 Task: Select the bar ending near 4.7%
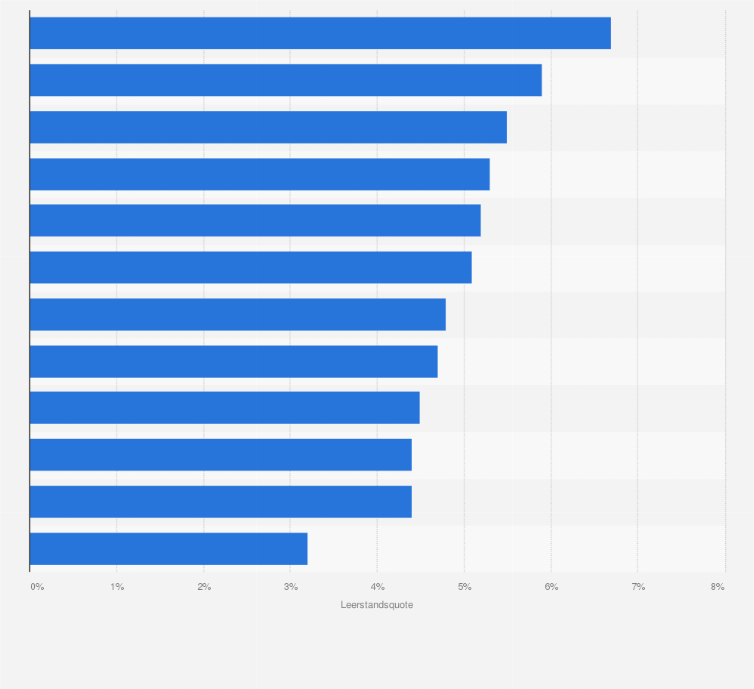pyautogui.click(x=234, y=362)
